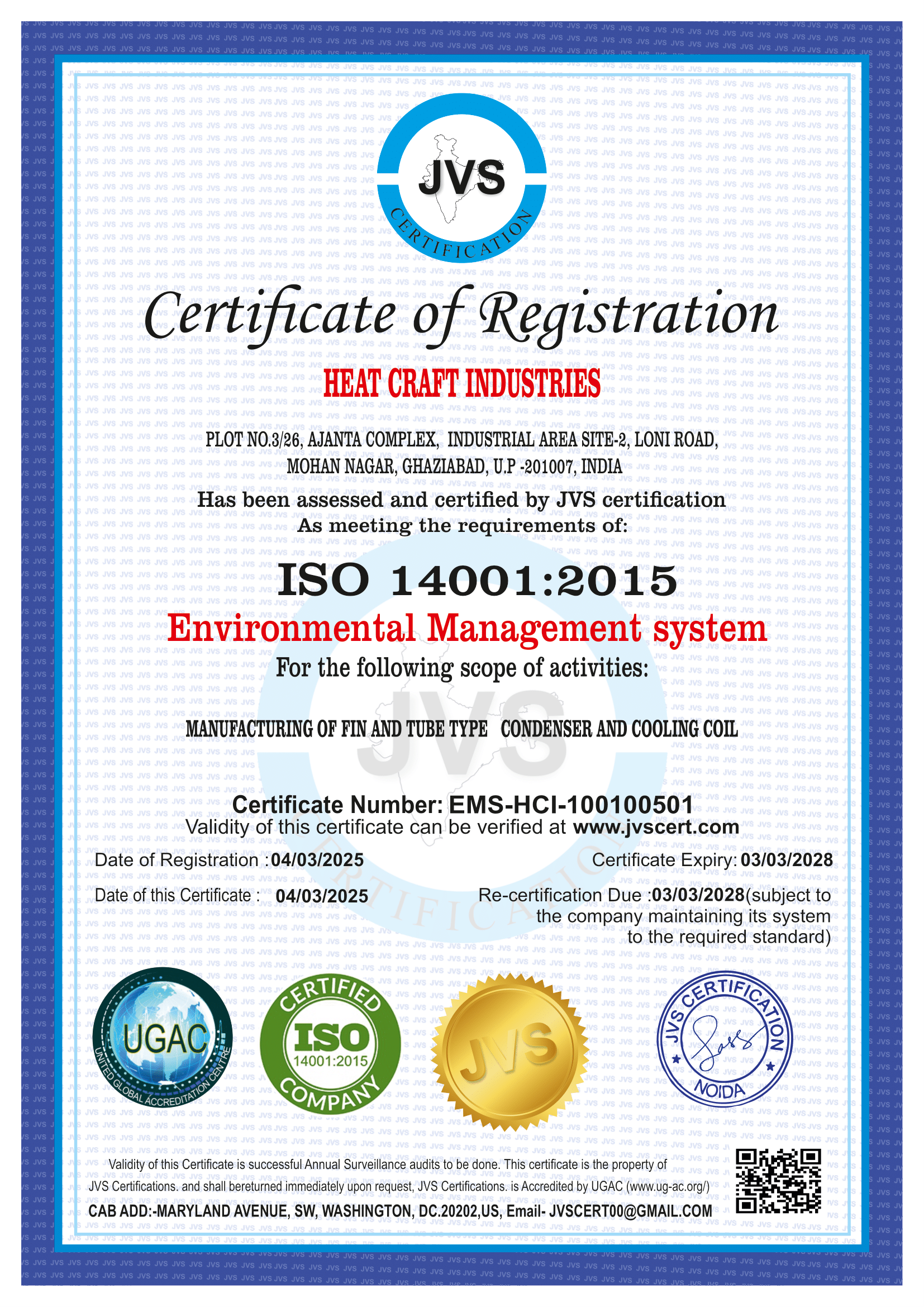Click the QR code at bottom right
Screen dimensions: 924x1307
pos(778,1181)
